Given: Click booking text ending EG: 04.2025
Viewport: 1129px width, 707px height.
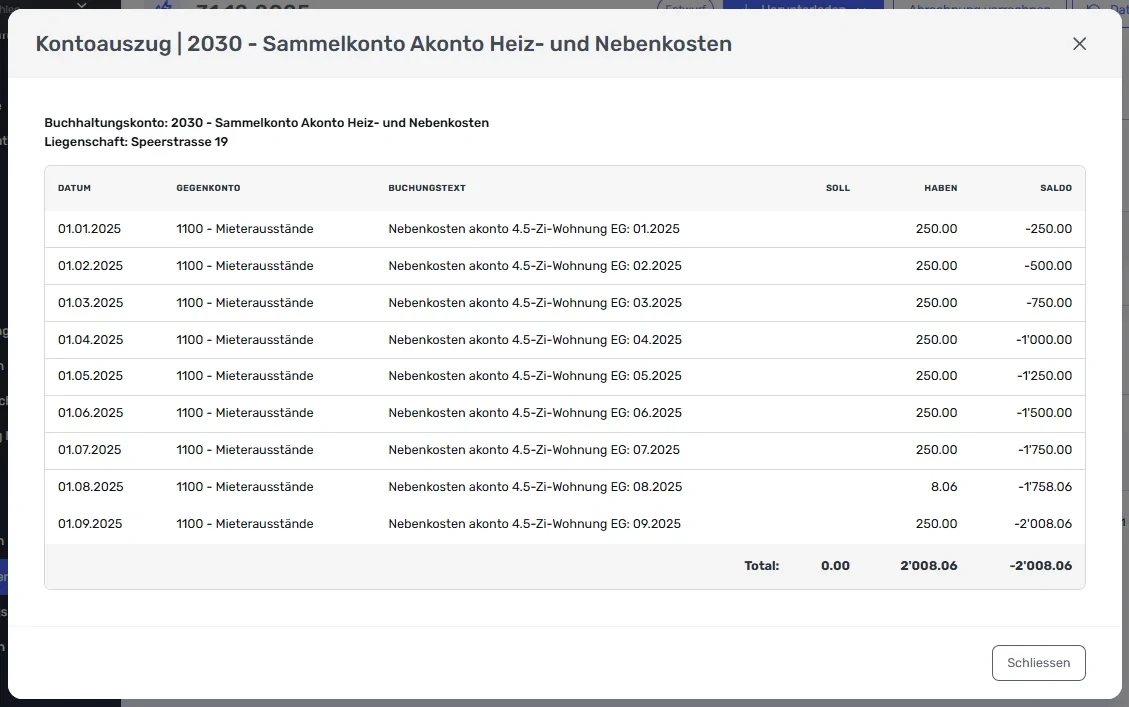Looking at the screenshot, I should point(534,340).
